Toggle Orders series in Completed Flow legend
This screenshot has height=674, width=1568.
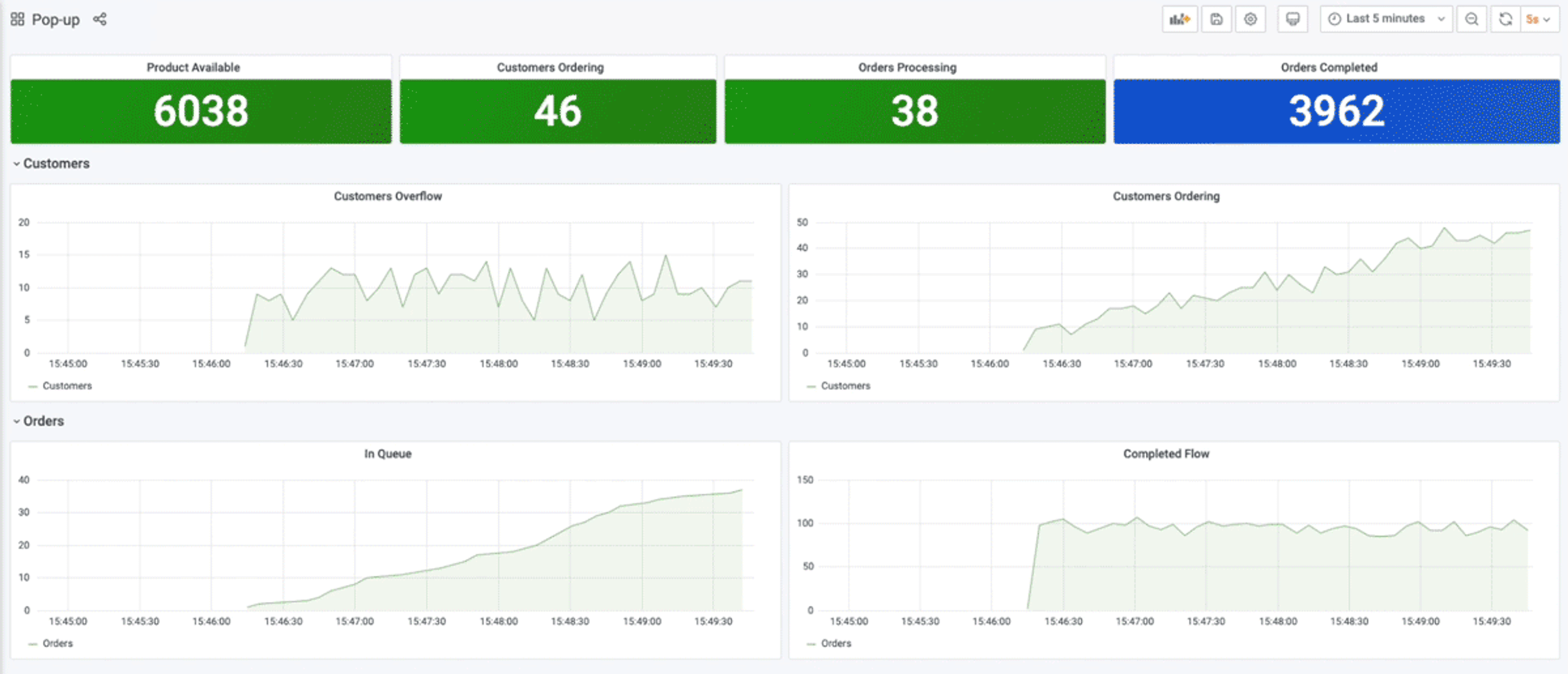pyautogui.click(x=835, y=643)
